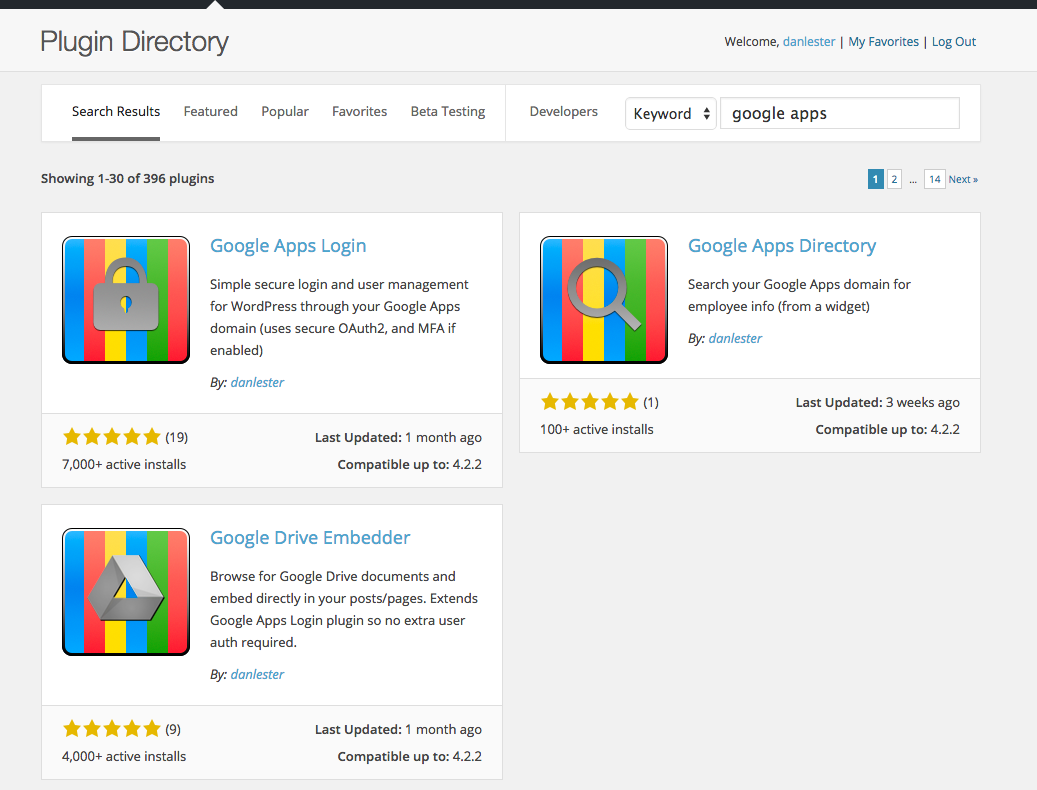Open the Favorites tab
The width and height of the screenshot is (1037, 790).
coord(359,112)
